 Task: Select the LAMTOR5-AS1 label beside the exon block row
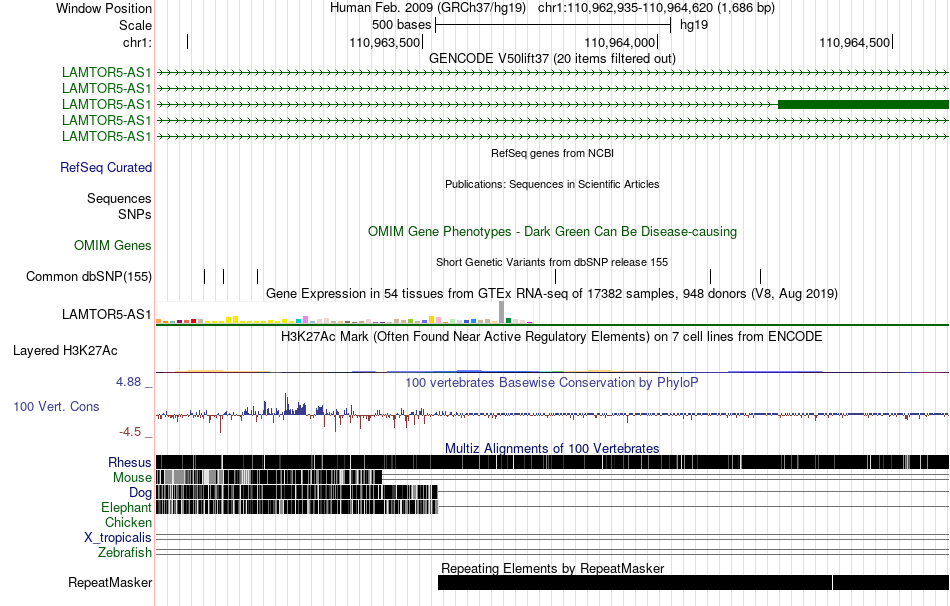tap(106, 104)
